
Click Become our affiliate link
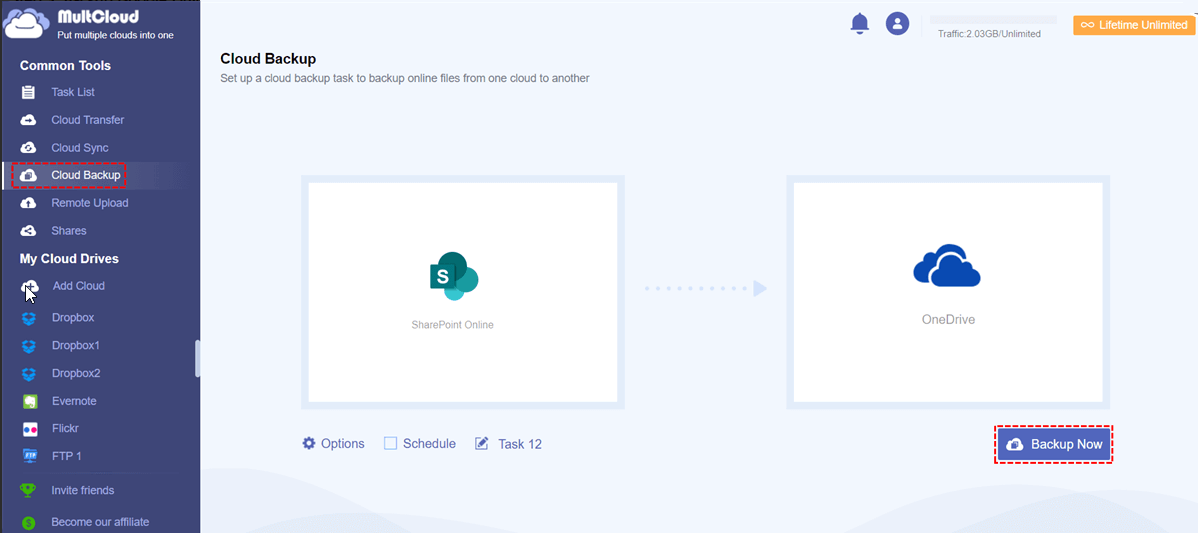[100, 523]
